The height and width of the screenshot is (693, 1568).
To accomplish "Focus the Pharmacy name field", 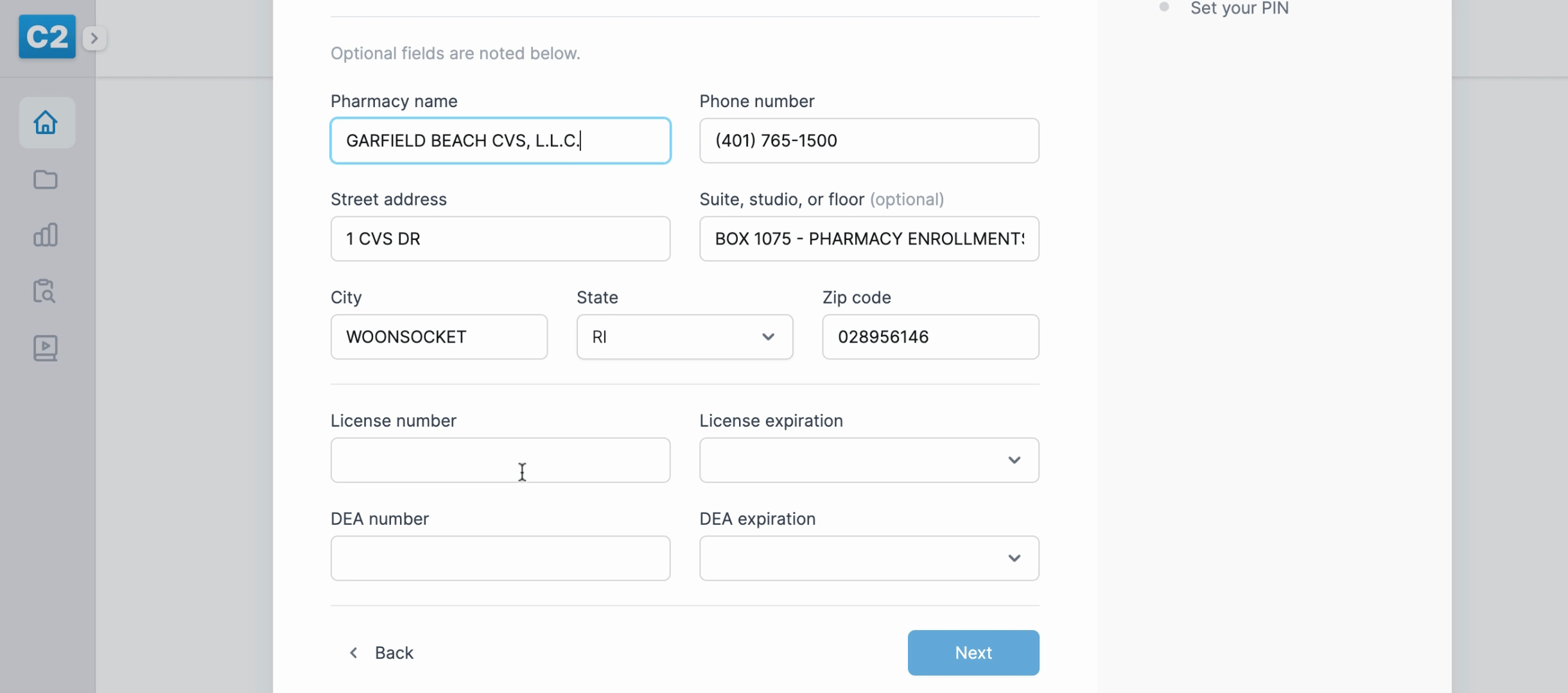I will click(500, 141).
